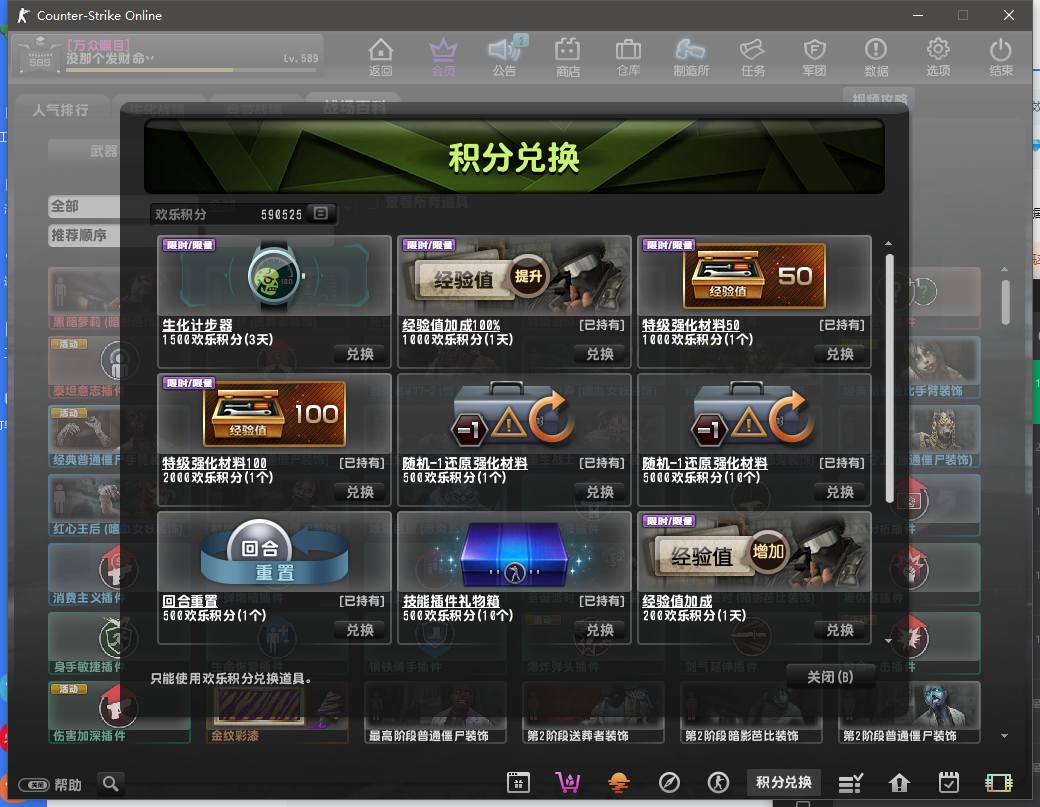Click the magnifier search icon
This screenshot has width=1040, height=807.
click(x=111, y=784)
